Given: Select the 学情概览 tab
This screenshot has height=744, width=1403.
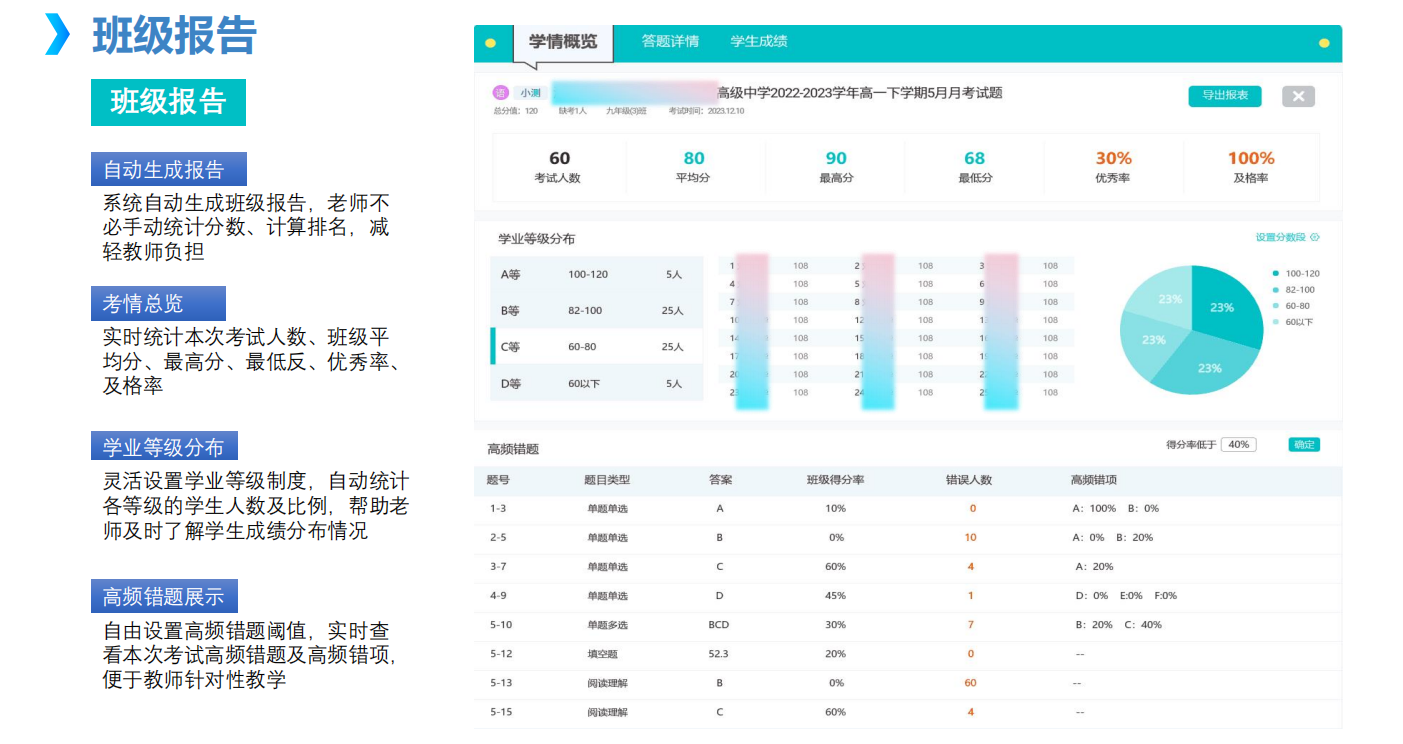Looking at the screenshot, I should tap(563, 42).
